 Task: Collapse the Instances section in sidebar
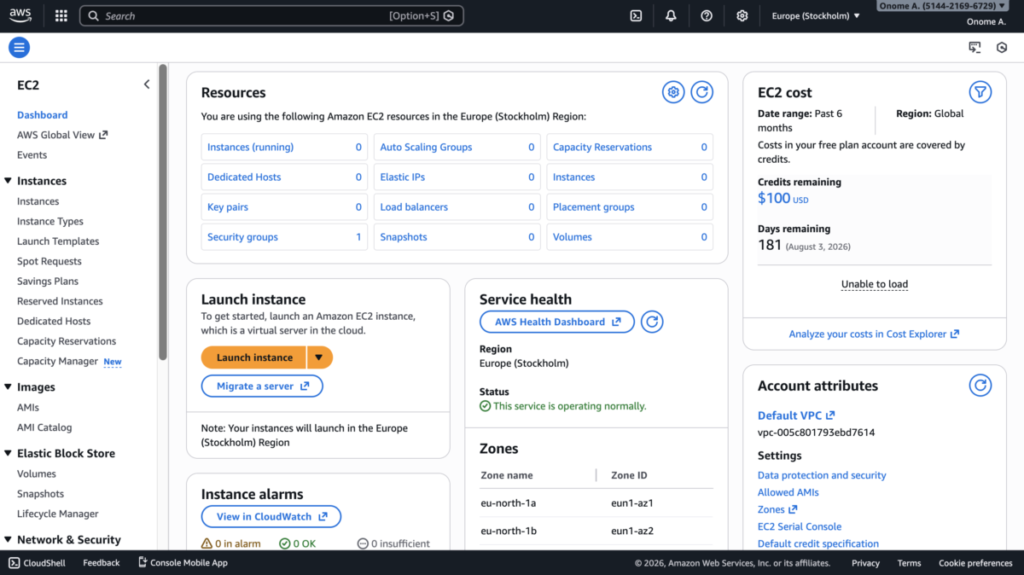click(8, 181)
